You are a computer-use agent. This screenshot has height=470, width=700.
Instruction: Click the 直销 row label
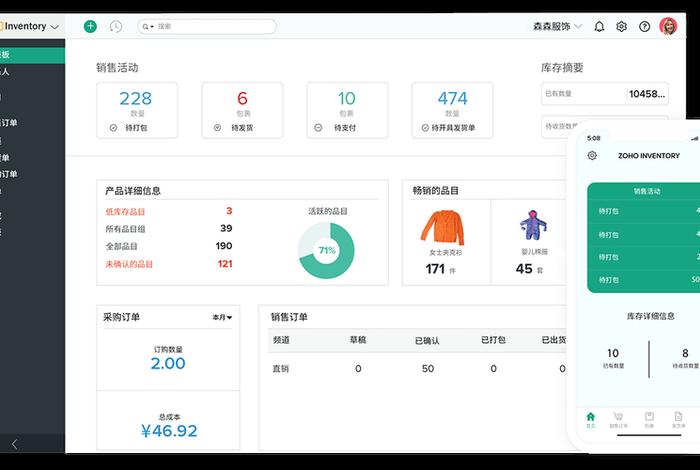click(281, 369)
